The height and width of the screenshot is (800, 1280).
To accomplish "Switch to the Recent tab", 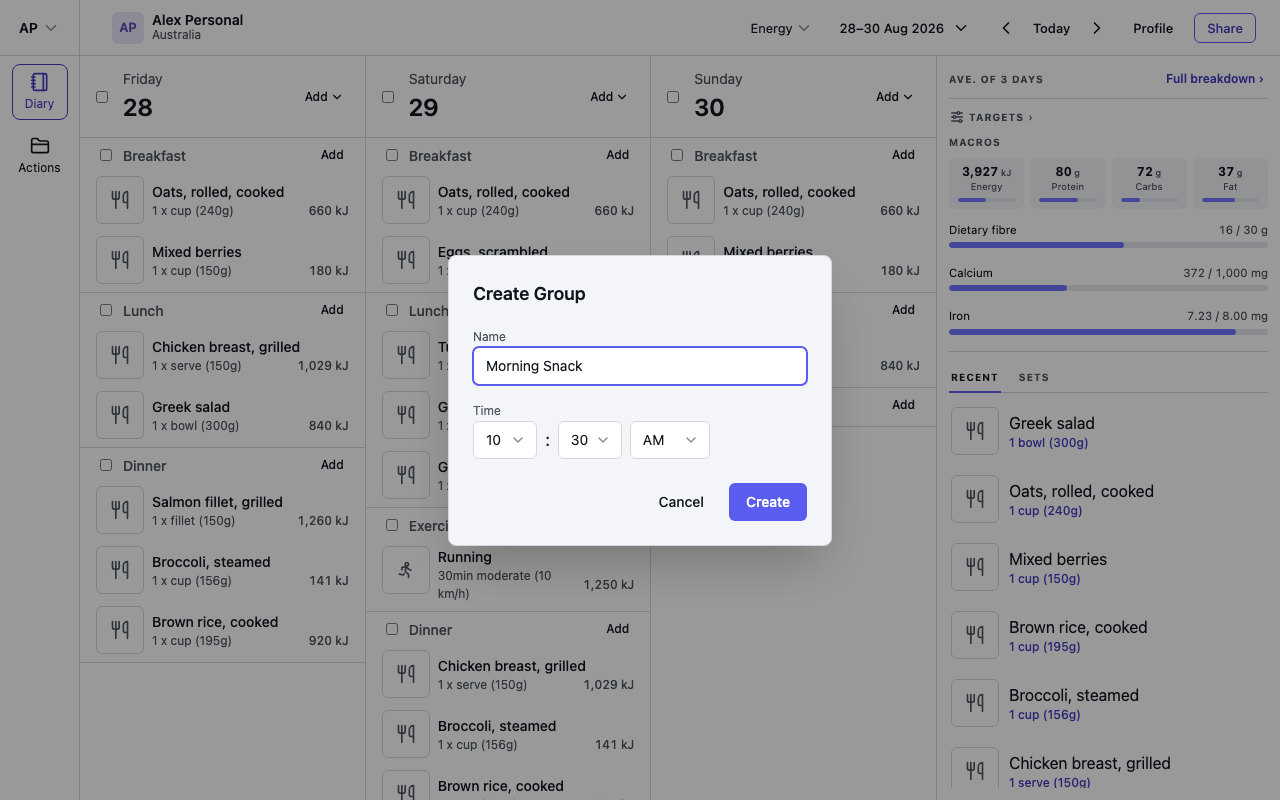I will point(974,378).
